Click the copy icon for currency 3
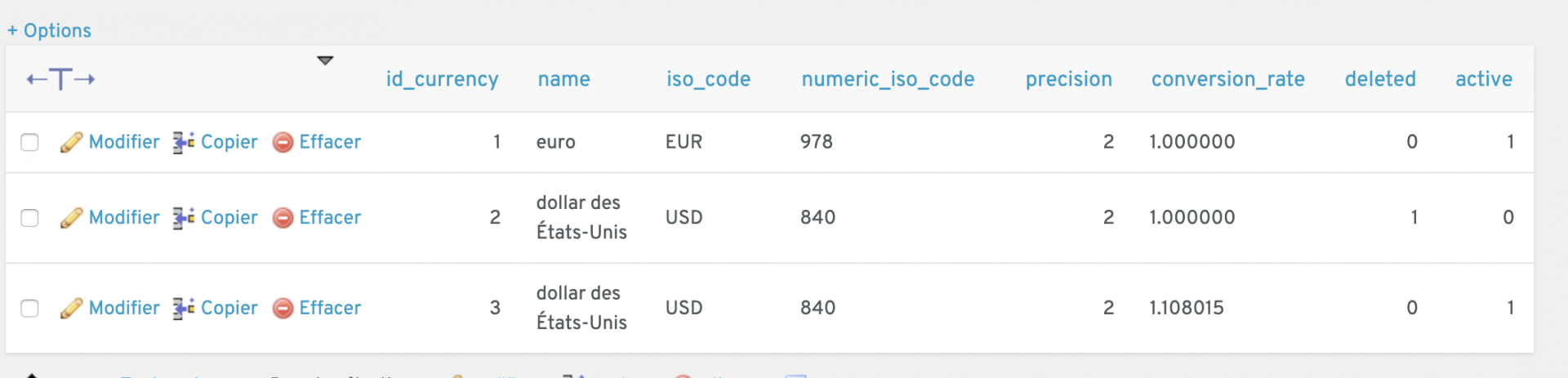Image resolution: width=1568 pixels, height=378 pixels. tap(183, 309)
